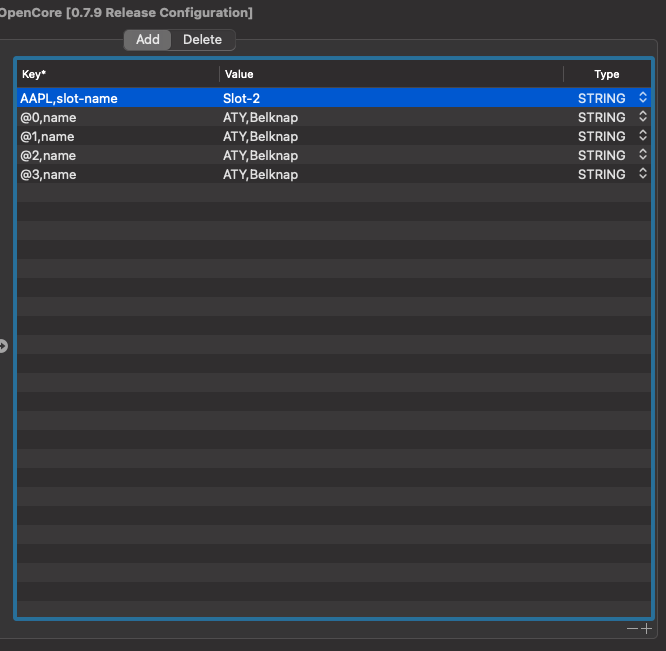This screenshot has height=651, width=666.
Task: Select the @0,name key cell
Action: pos(118,117)
